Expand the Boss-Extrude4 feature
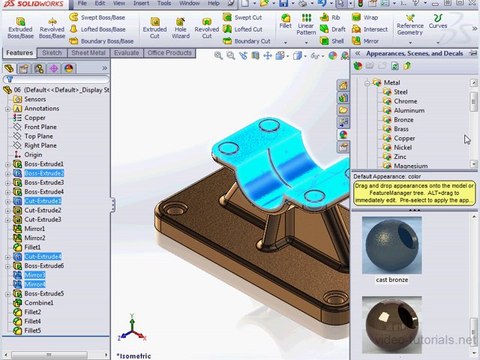480x360 pixels. [7, 192]
